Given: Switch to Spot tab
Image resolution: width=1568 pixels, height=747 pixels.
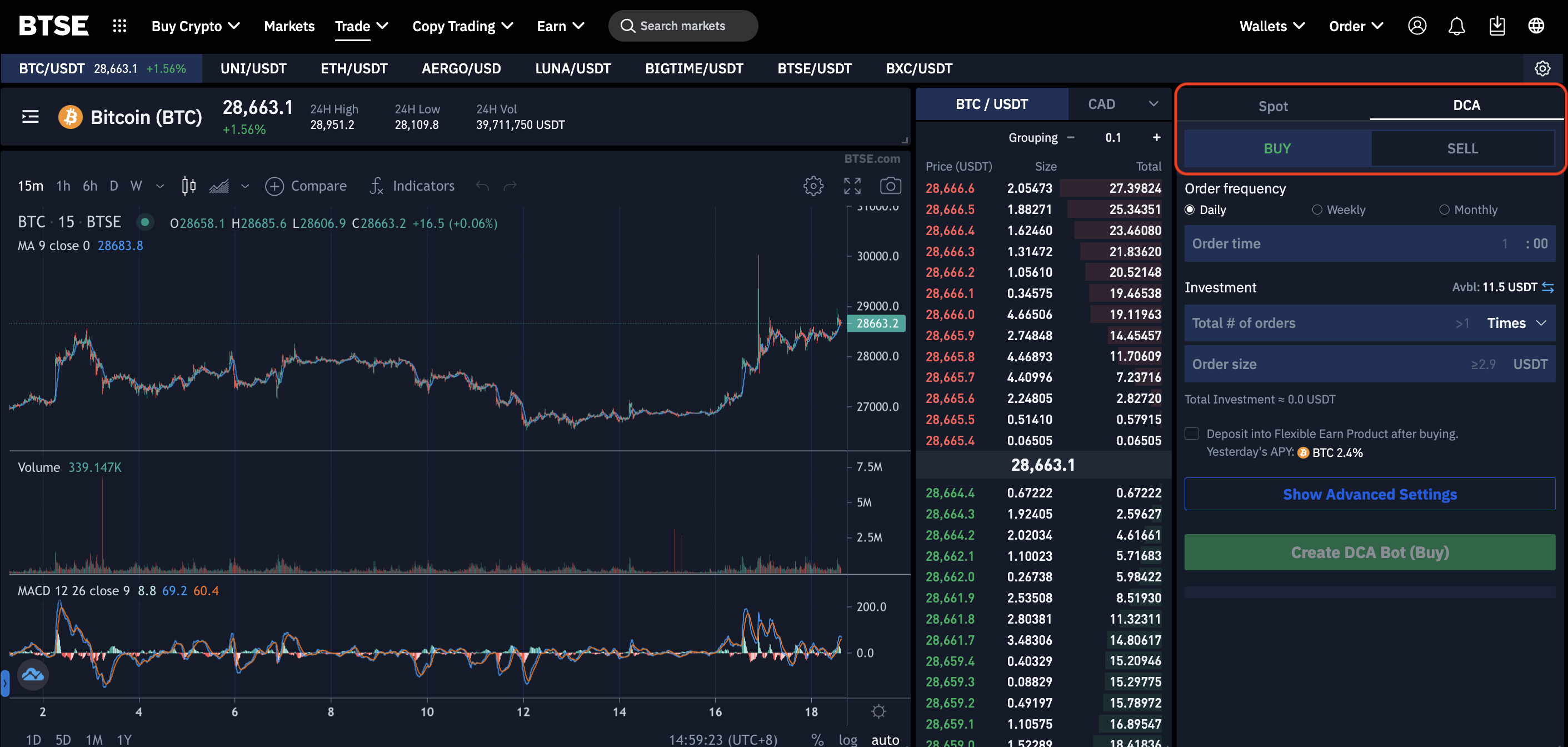Looking at the screenshot, I should [x=1273, y=106].
